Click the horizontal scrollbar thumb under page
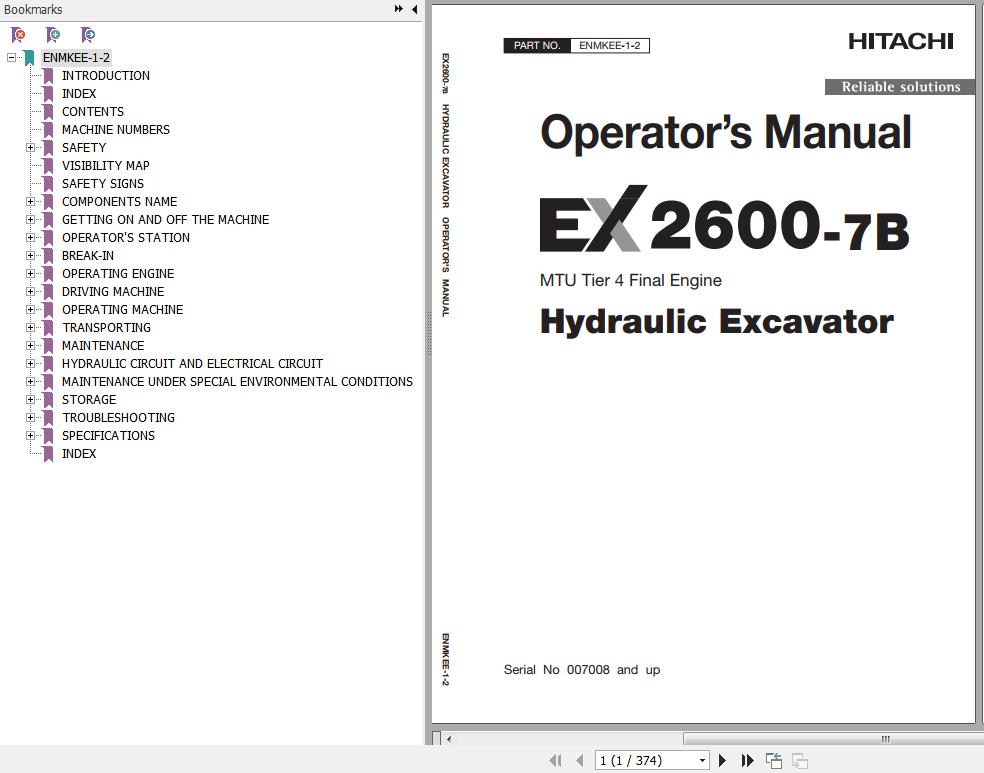The image size is (984, 773). click(x=833, y=738)
